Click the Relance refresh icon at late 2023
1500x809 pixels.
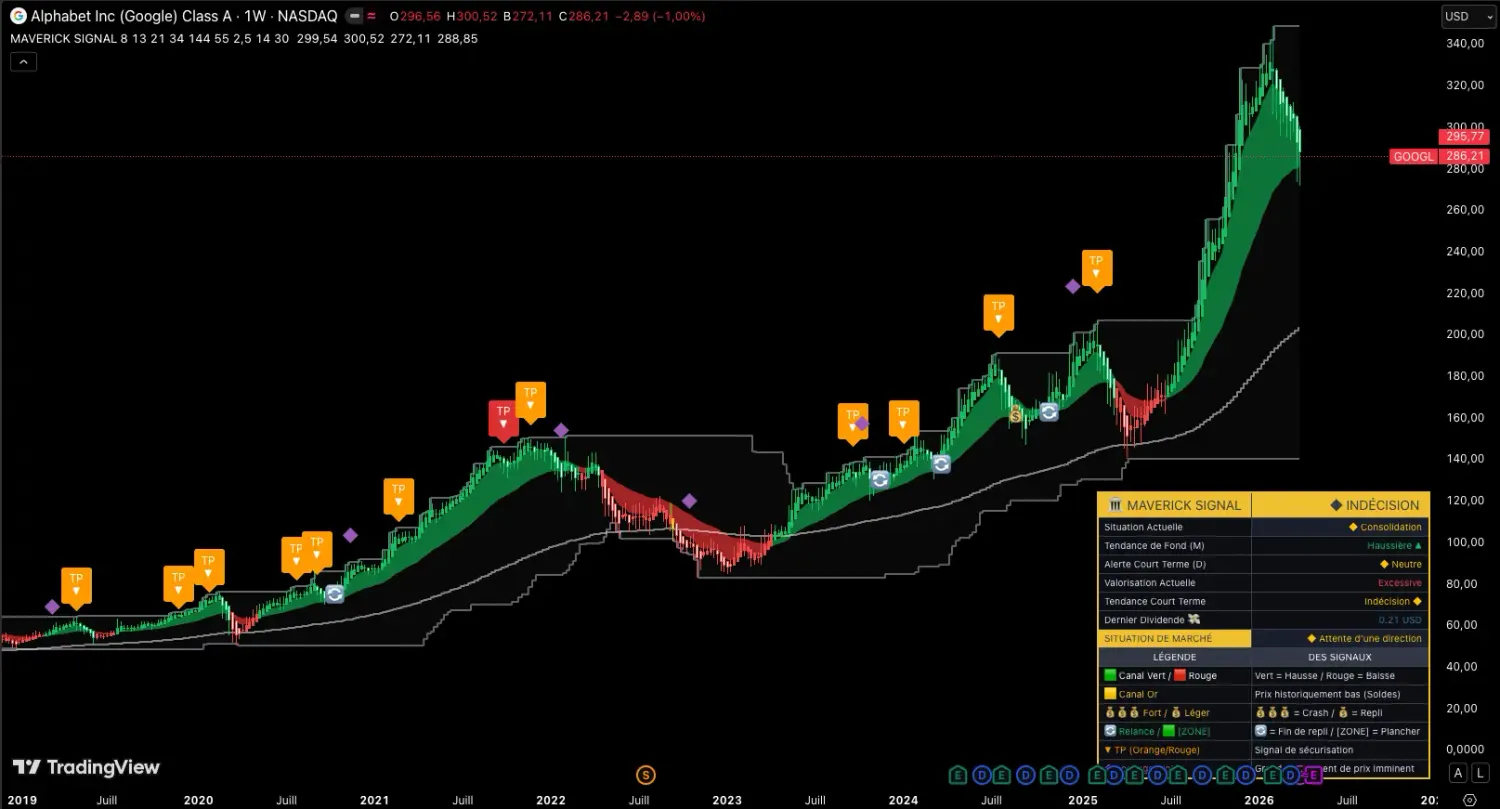[879, 479]
